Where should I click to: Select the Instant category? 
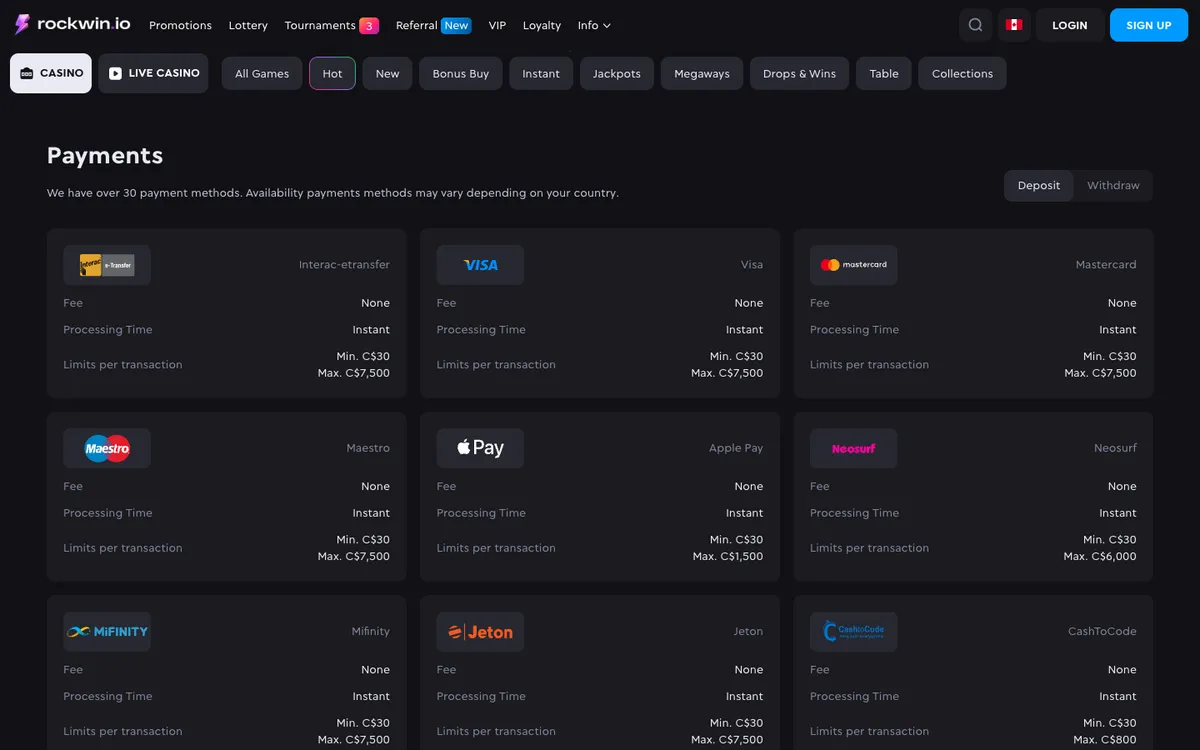[x=541, y=74]
